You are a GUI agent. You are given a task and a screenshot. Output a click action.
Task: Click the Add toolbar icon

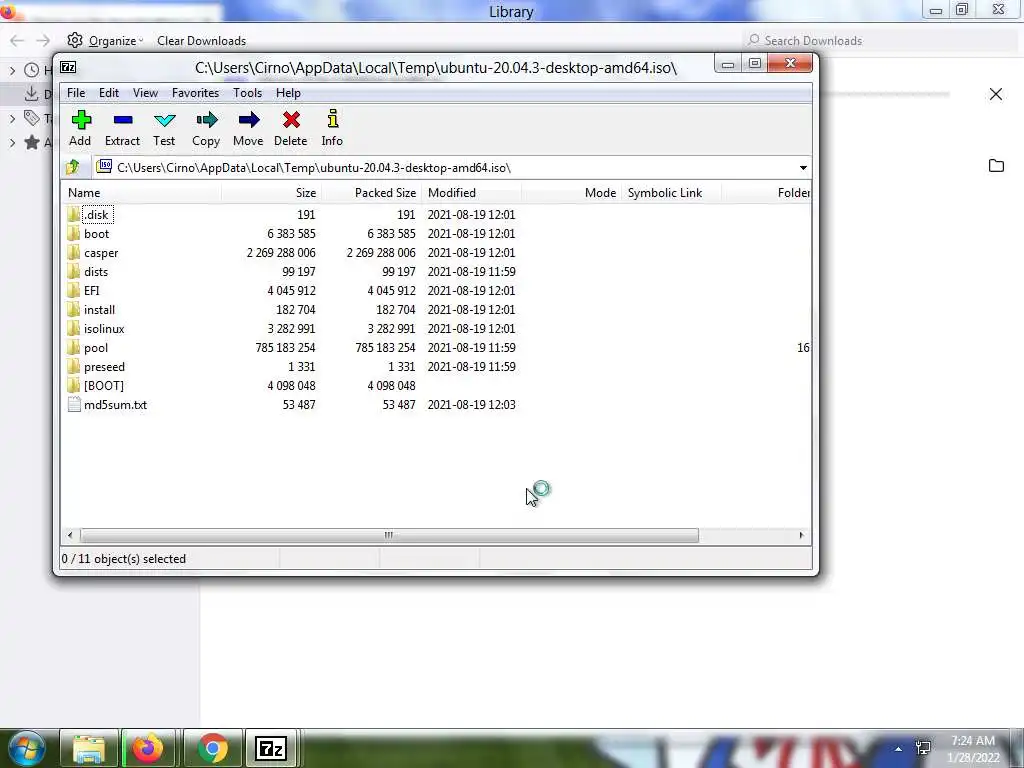pyautogui.click(x=81, y=120)
